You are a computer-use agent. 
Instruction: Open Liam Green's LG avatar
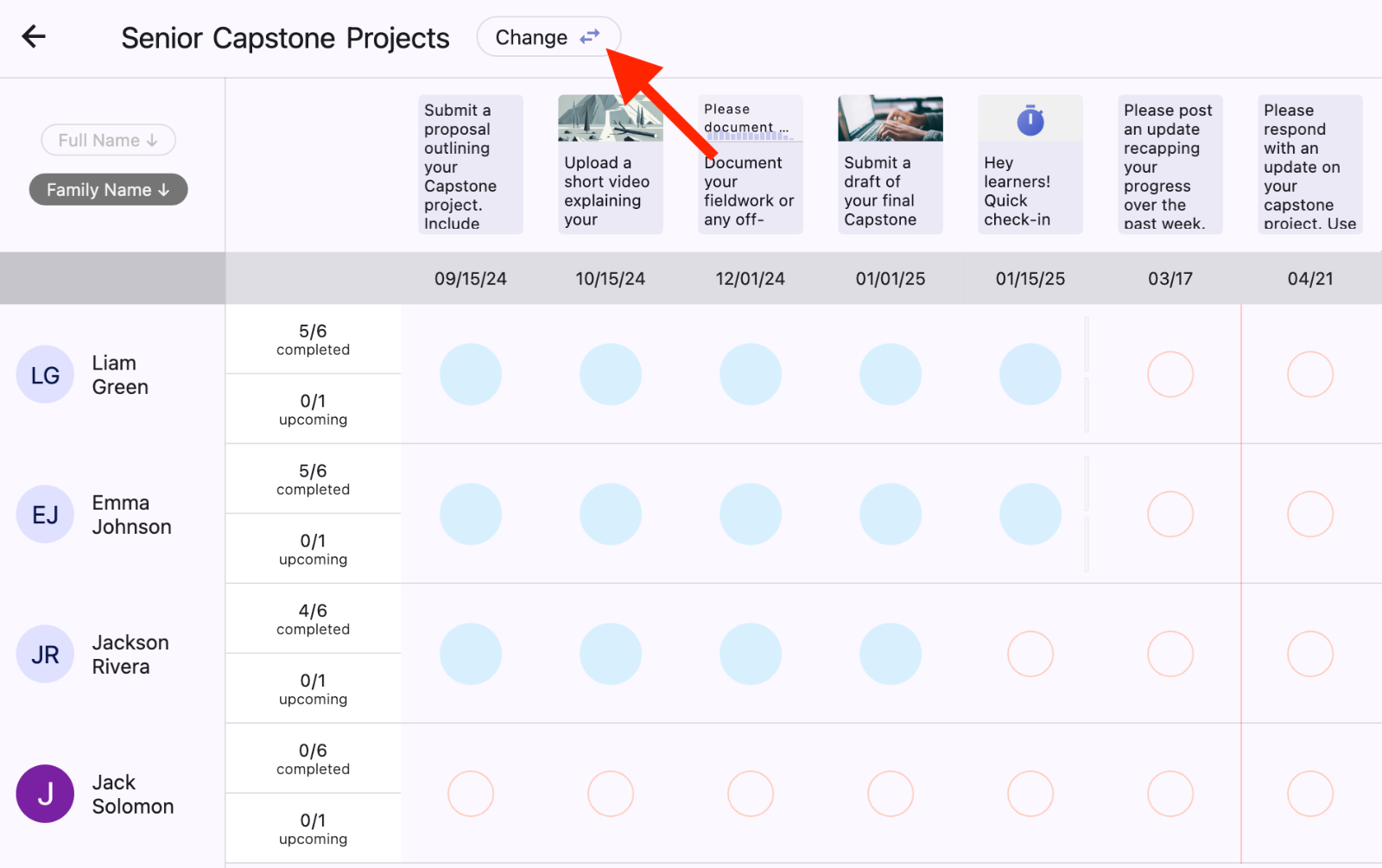click(45, 375)
